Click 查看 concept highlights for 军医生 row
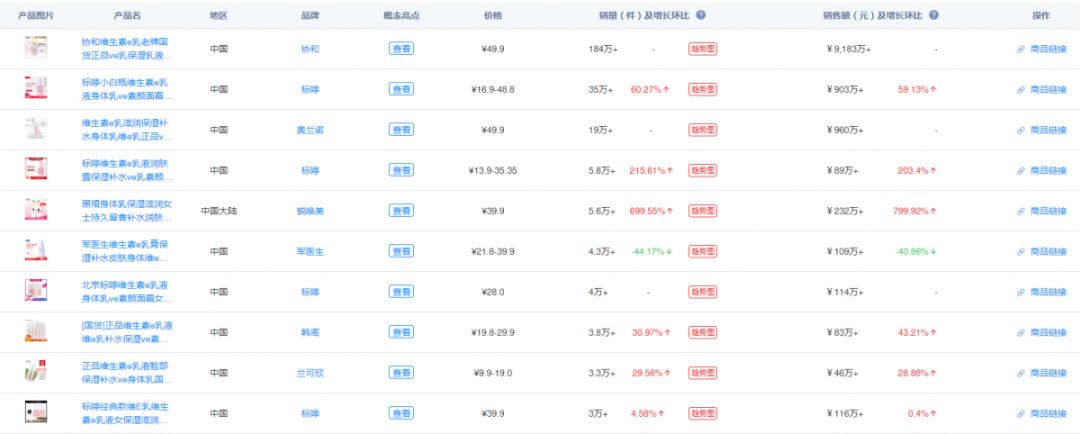This screenshot has height=434, width=1080. point(402,251)
